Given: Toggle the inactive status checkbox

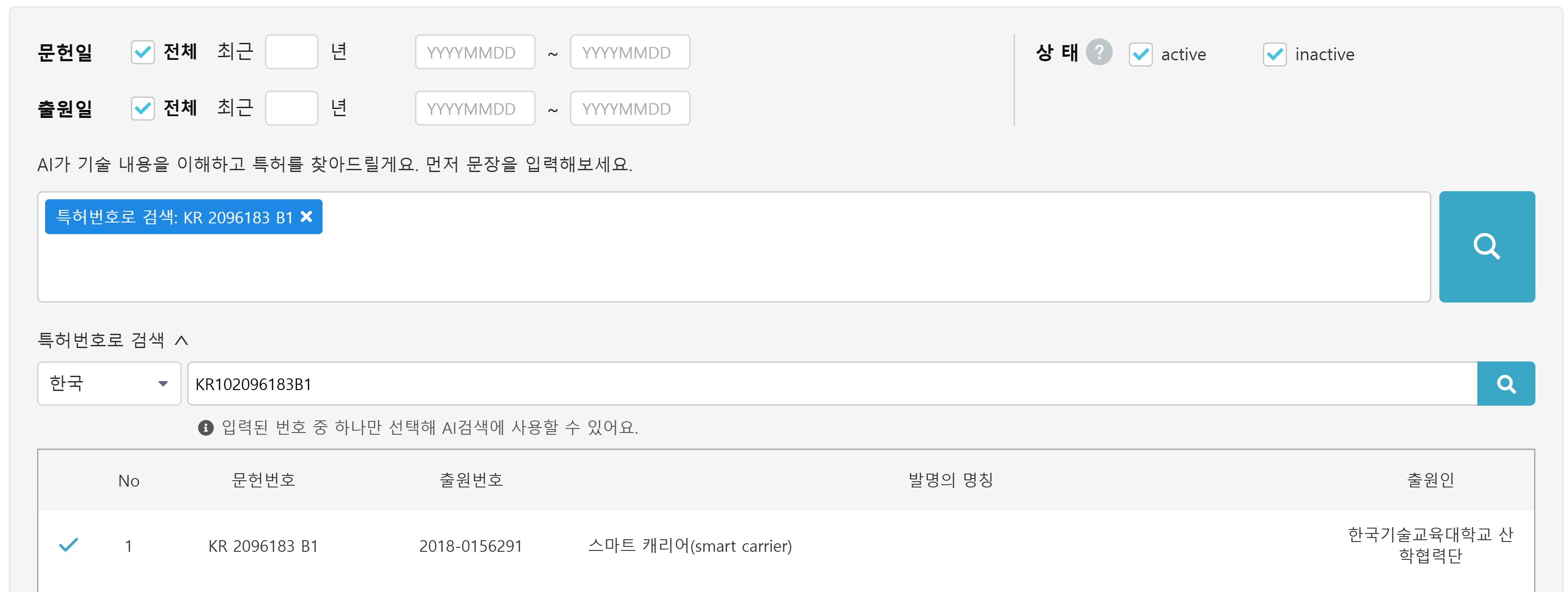Looking at the screenshot, I should point(1275,54).
